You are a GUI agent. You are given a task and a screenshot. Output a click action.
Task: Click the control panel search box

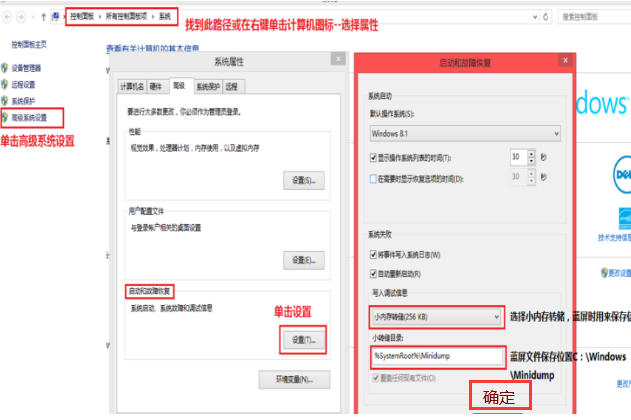coord(594,17)
